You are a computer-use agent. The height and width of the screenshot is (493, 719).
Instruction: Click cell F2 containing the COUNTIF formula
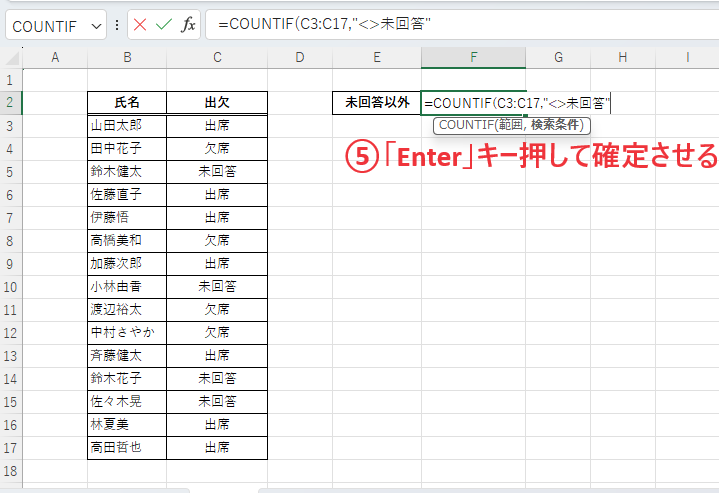pos(473,103)
